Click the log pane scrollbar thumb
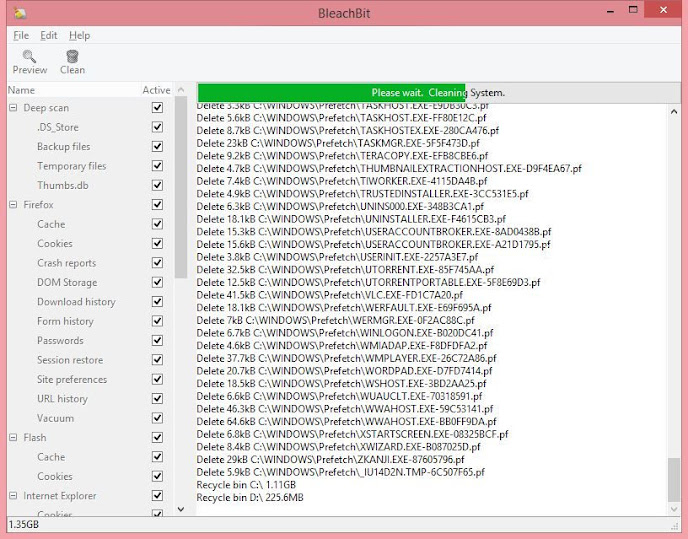Screen dimensions: 688x539 coord(674,480)
